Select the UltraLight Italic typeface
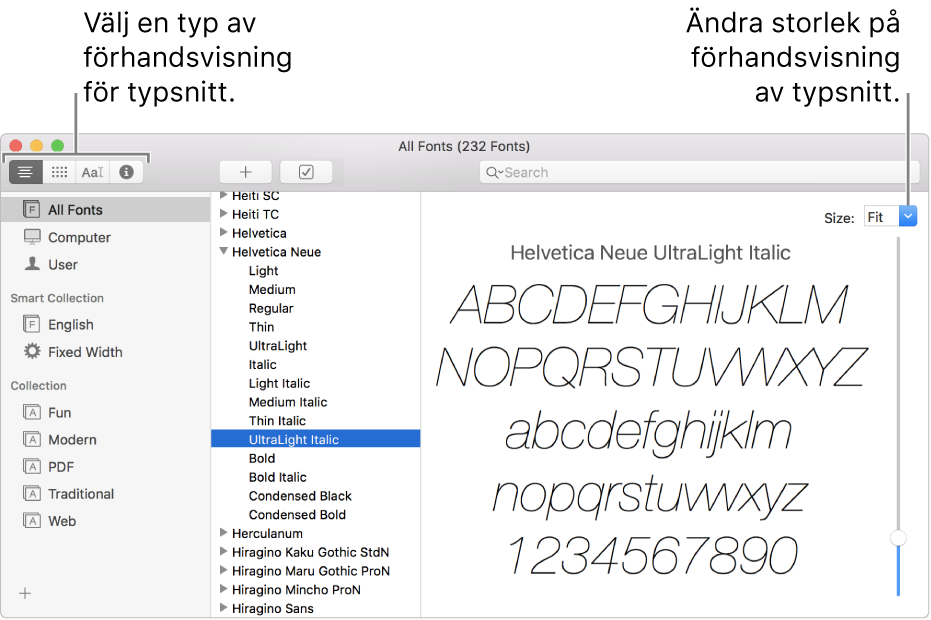This screenshot has height=620, width=931. tap(316, 439)
